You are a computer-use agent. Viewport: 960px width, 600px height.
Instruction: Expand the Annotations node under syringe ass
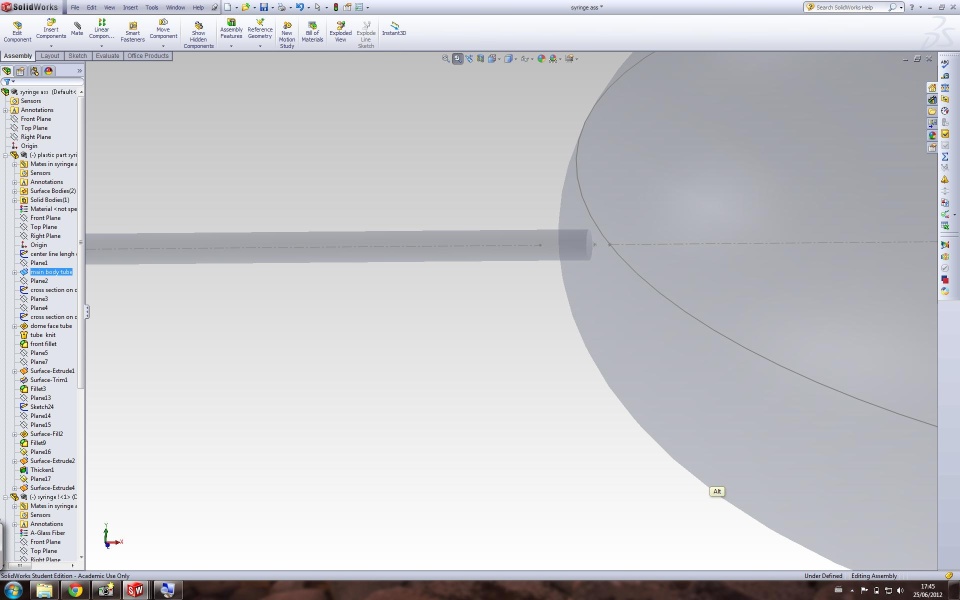tap(6, 110)
